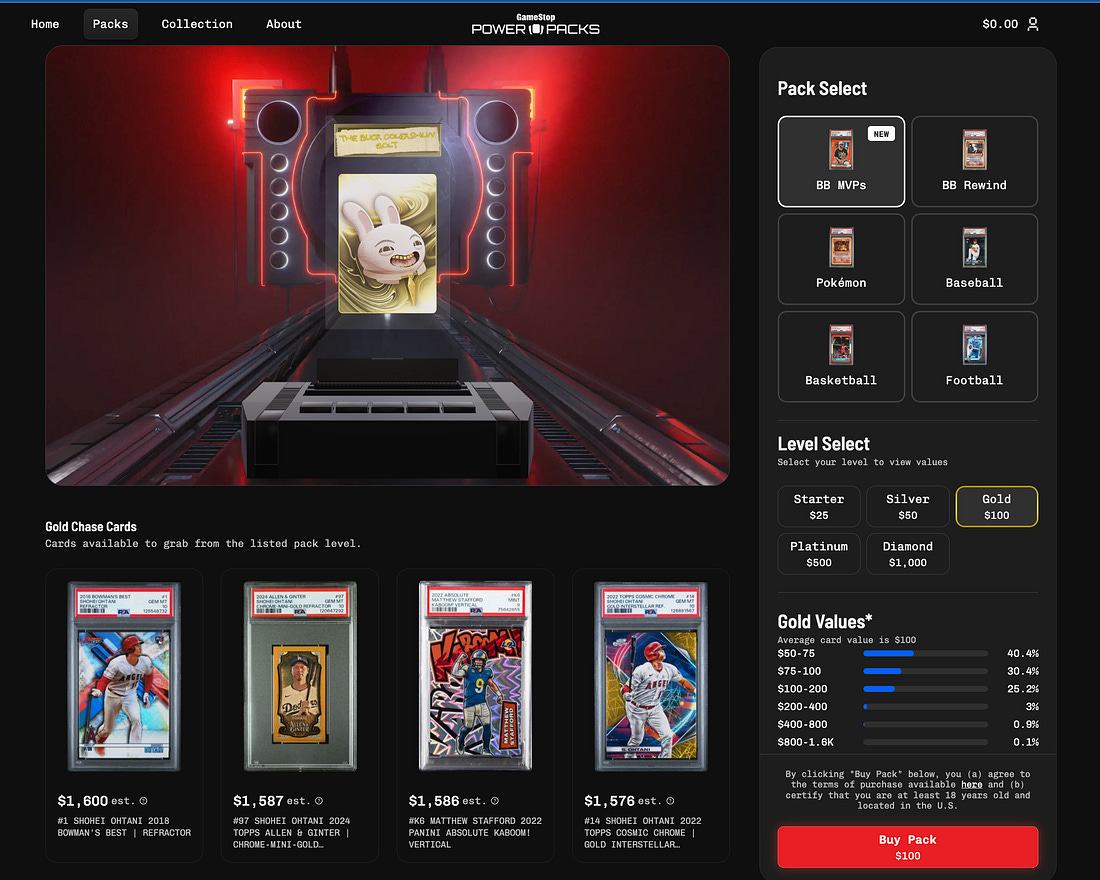Choose the Football pack label
This screenshot has height=880, width=1100.
point(974,380)
